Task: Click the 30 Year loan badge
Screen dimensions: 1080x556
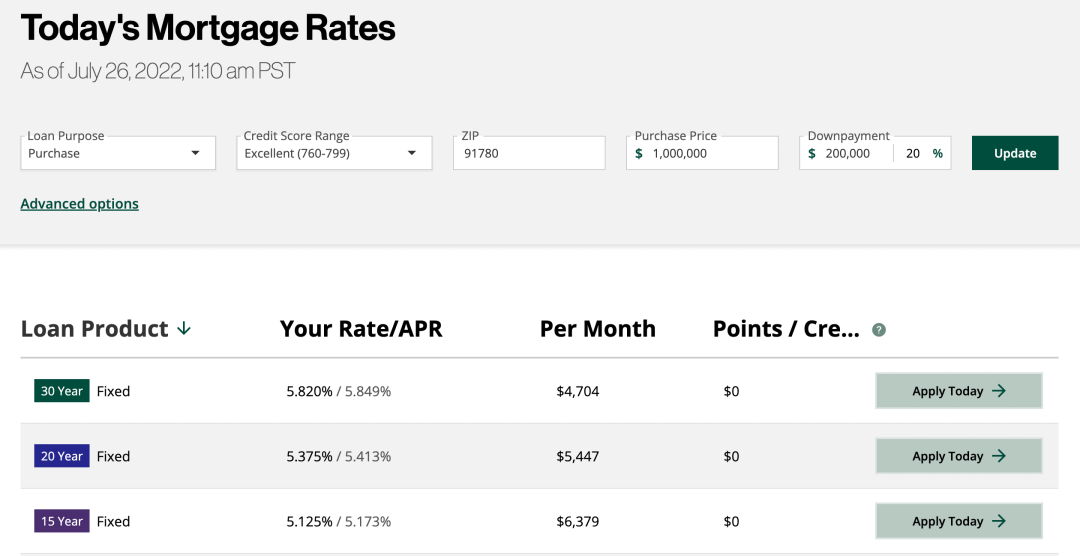Action: point(62,391)
